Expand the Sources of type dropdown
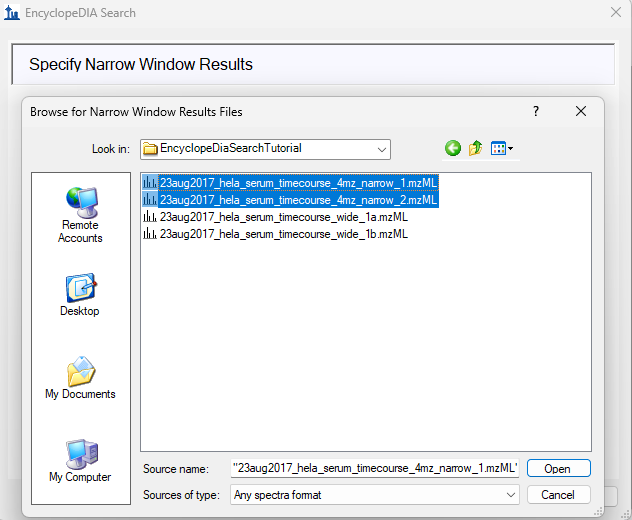 [x=511, y=494]
